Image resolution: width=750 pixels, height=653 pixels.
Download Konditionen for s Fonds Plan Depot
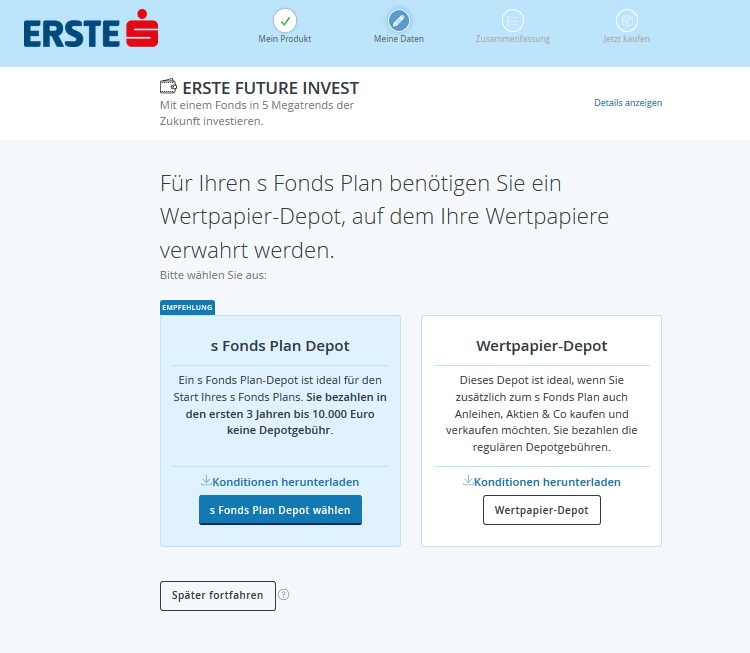285,482
